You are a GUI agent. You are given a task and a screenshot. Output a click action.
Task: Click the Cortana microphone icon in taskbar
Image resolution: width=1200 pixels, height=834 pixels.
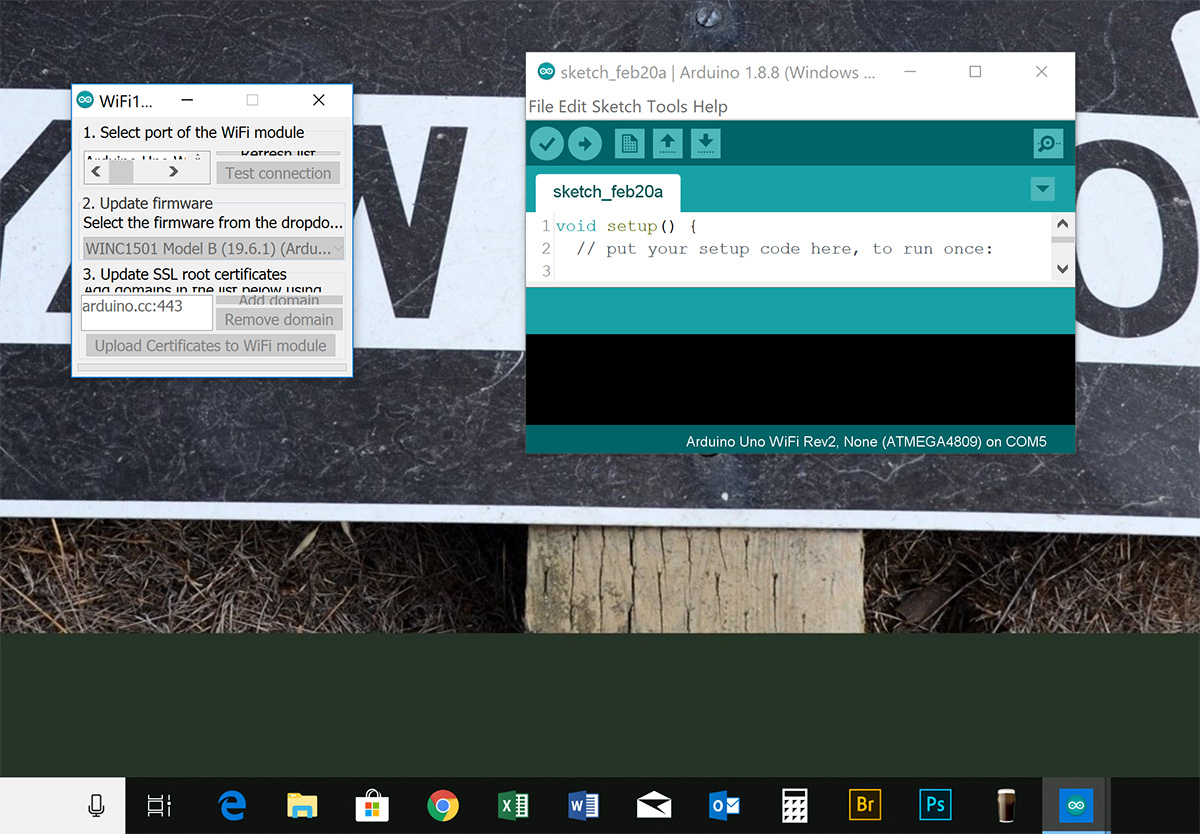point(97,805)
